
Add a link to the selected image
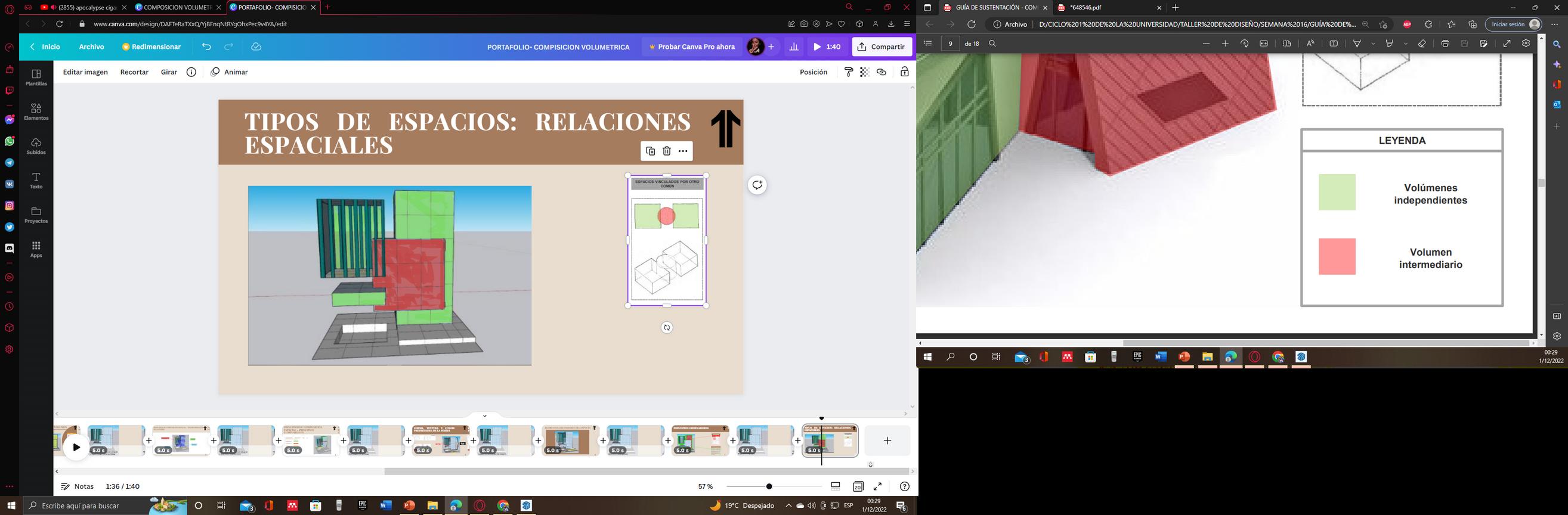(882, 72)
